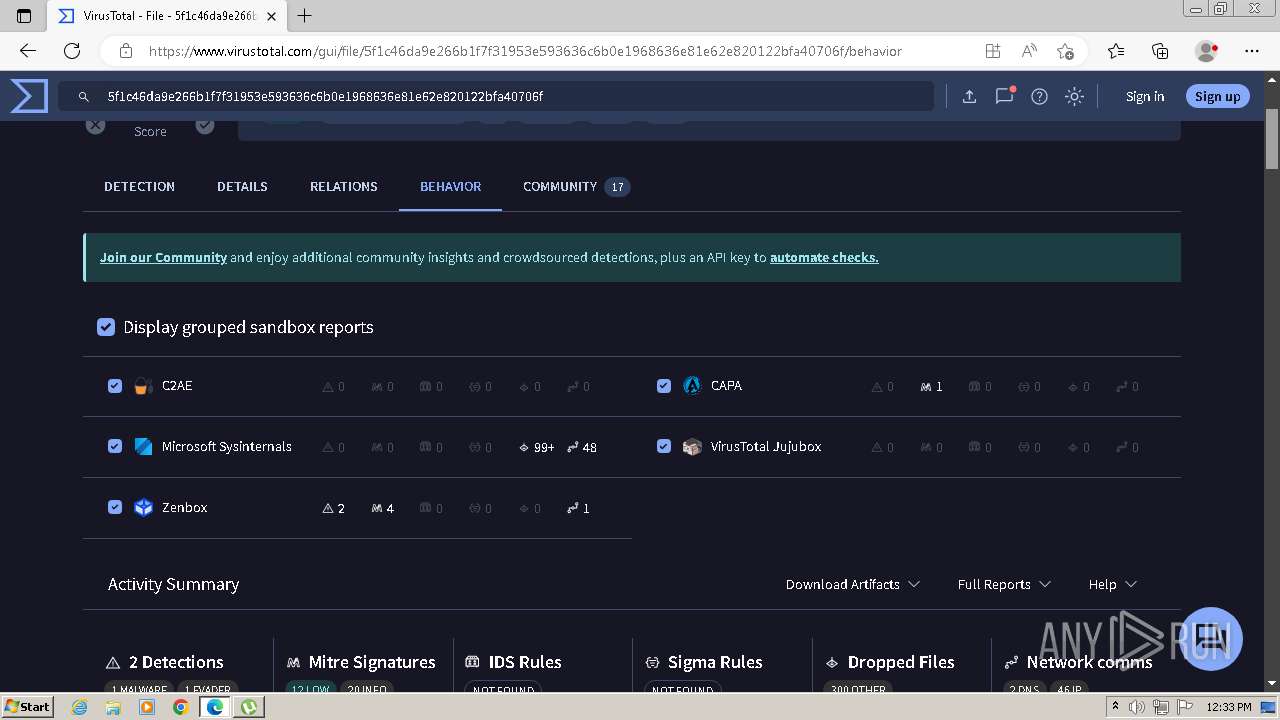
Task: Switch to the Relations tab
Action: click(x=343, y=186)
